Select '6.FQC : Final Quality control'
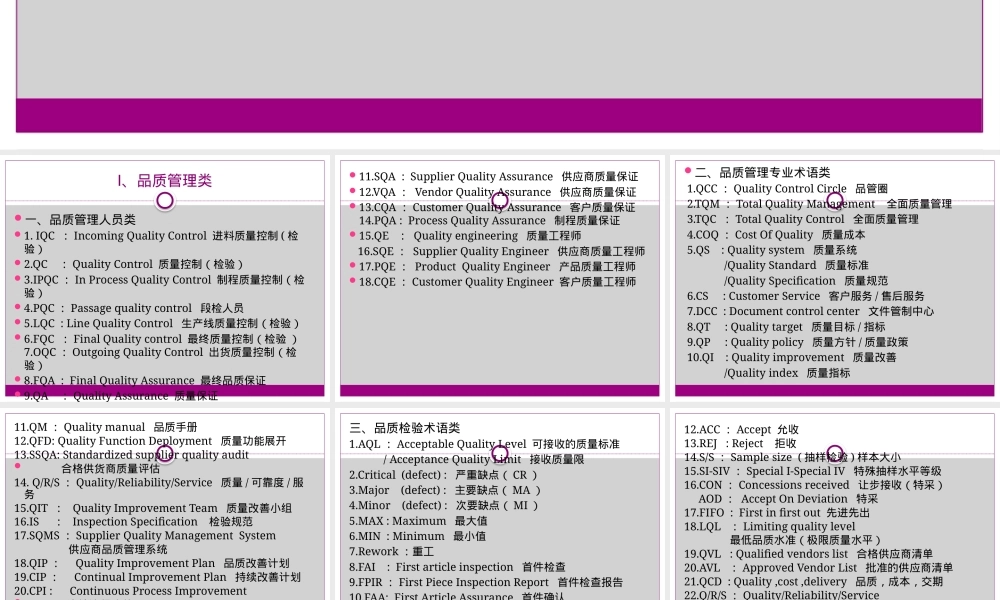 click(x=103, y=339)
